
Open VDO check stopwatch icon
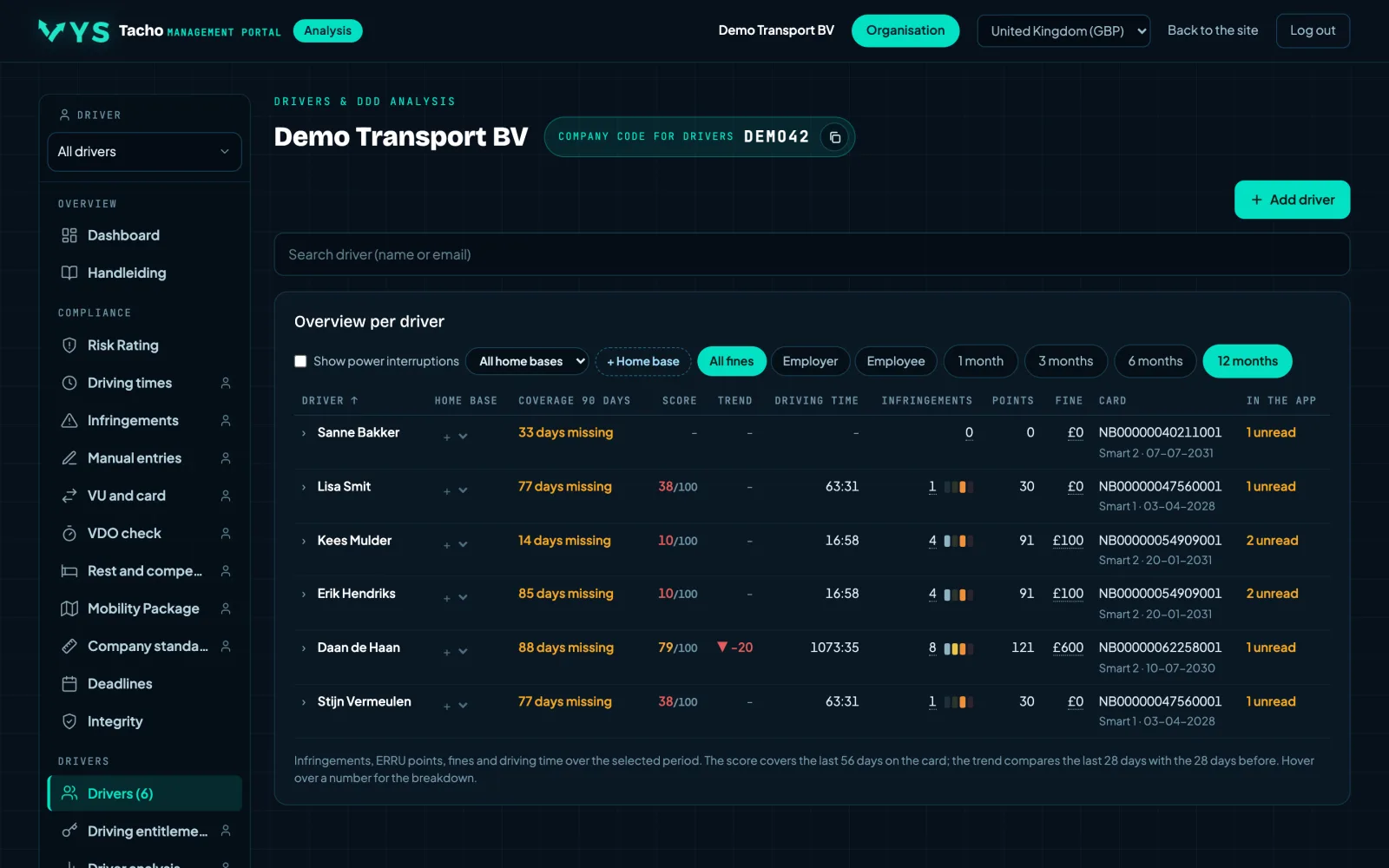tap(69, 533)
